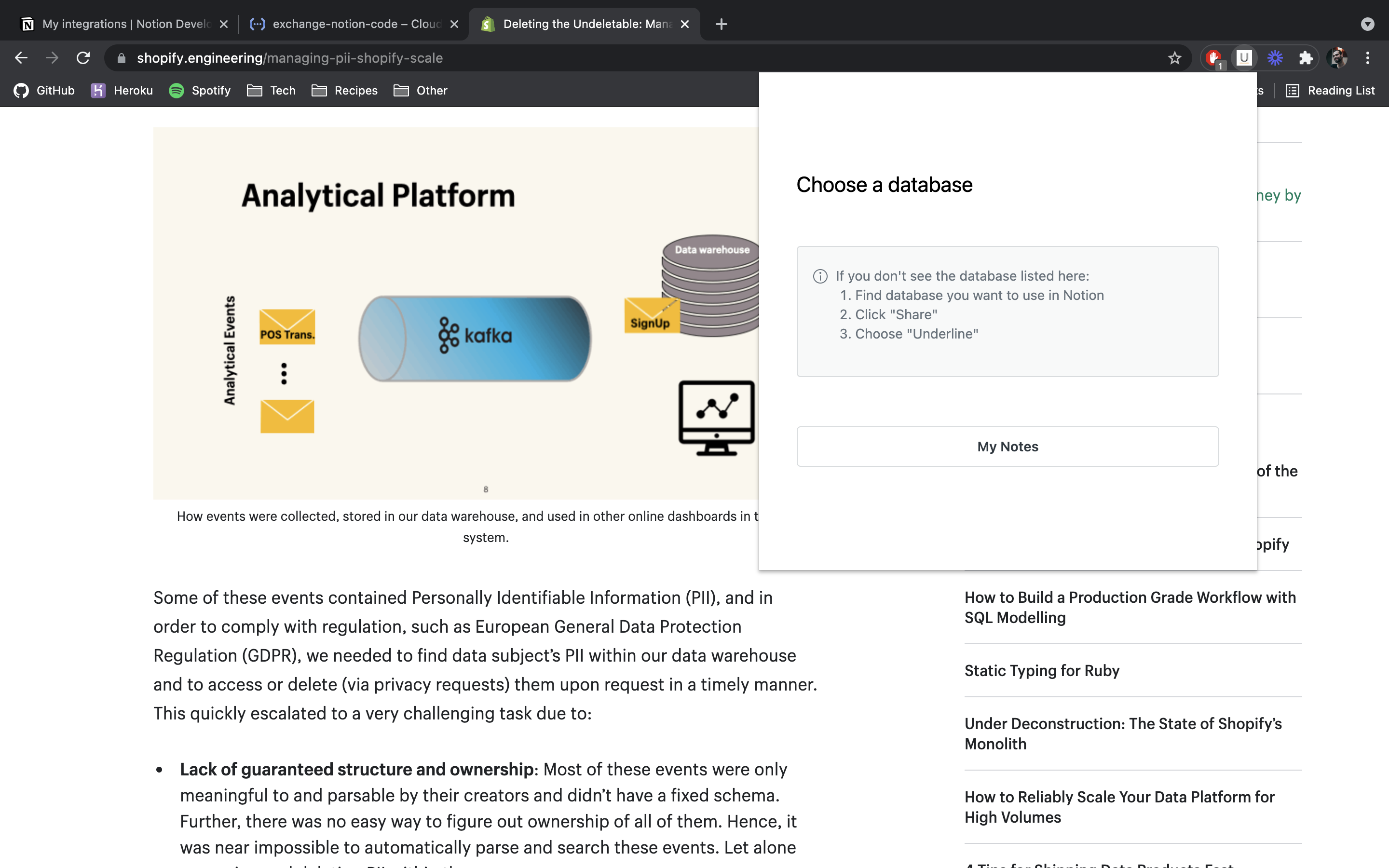Screen dimensions: 1389x868
Task: Open the Heroku bookmark
Action: click(122, 90)
